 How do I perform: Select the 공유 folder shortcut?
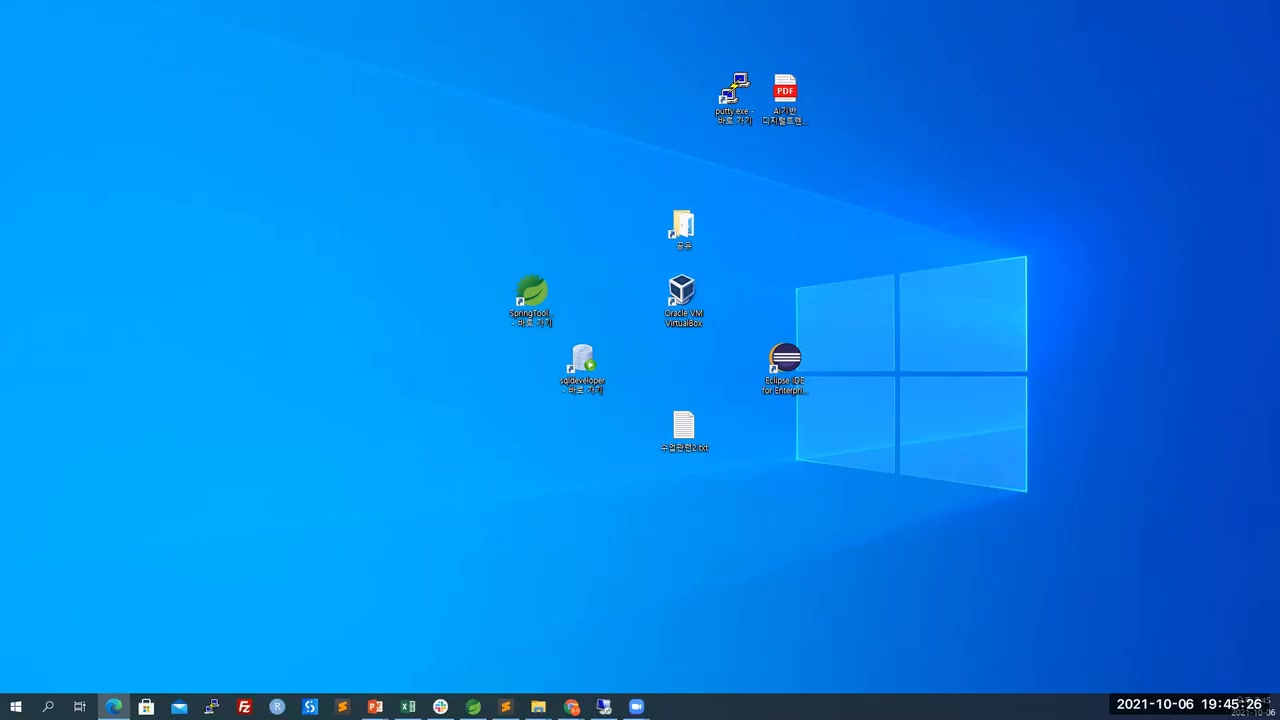[x=683, y=225]
